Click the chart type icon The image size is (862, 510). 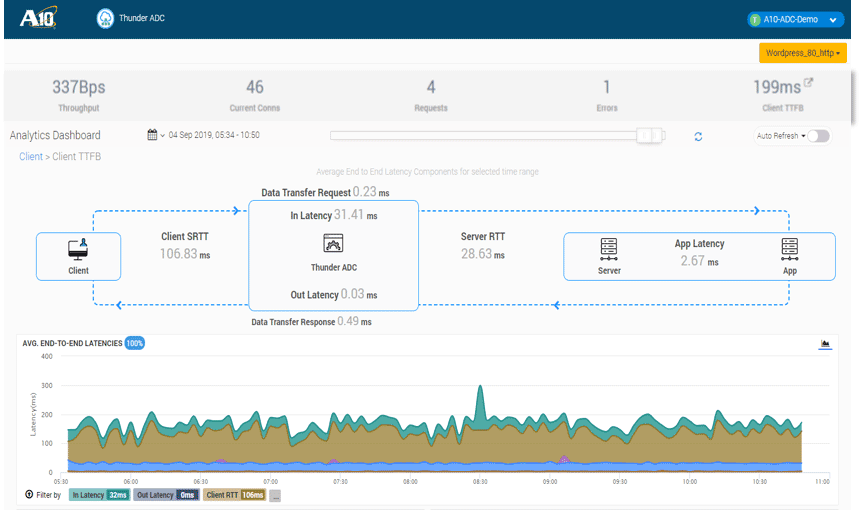(825, 344)
